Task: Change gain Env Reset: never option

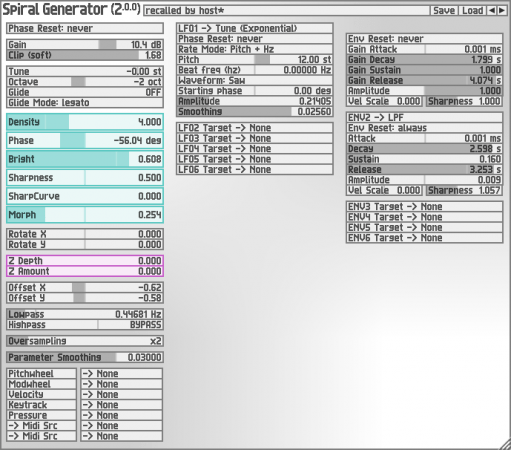Action: pyautogui.click(x=425, y=39)
